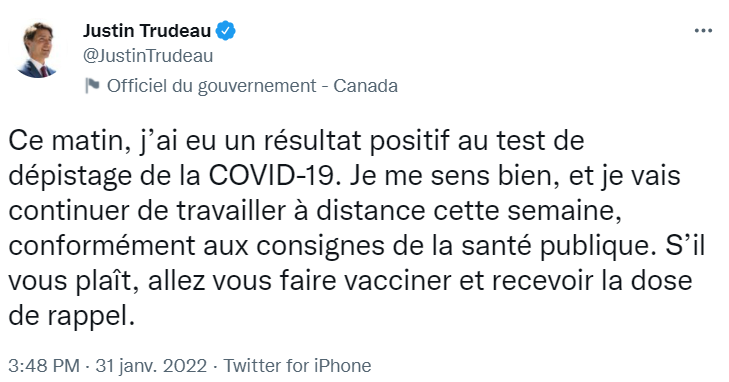
Task: Open Justin Trudeau's profile picture
Action: pos(37,50)
